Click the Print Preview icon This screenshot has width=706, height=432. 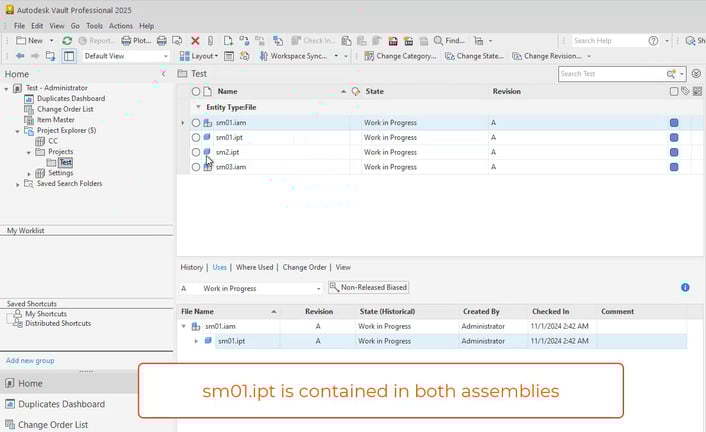(x=177, y=41)
